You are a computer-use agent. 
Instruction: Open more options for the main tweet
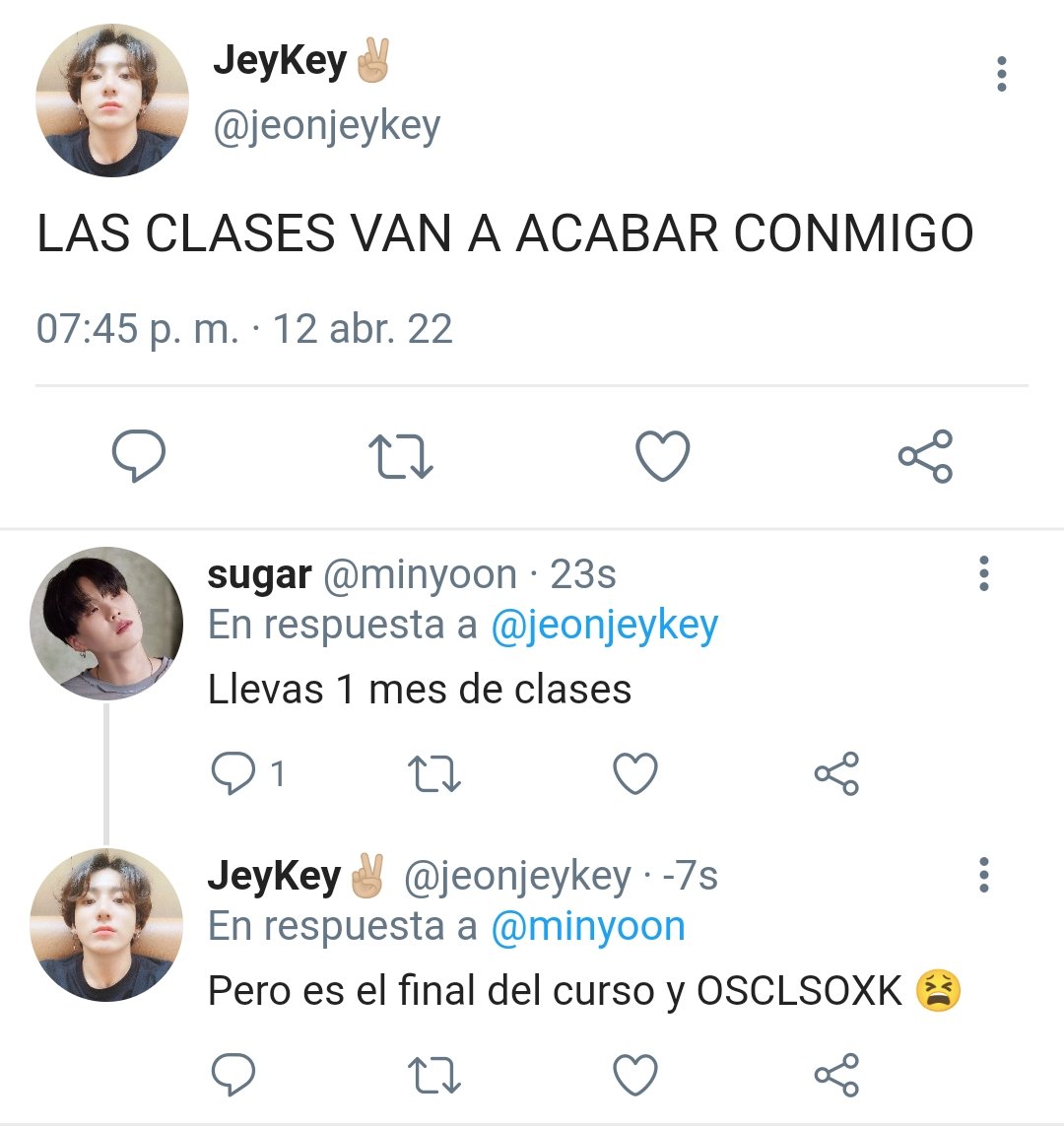coord(1002,73)
